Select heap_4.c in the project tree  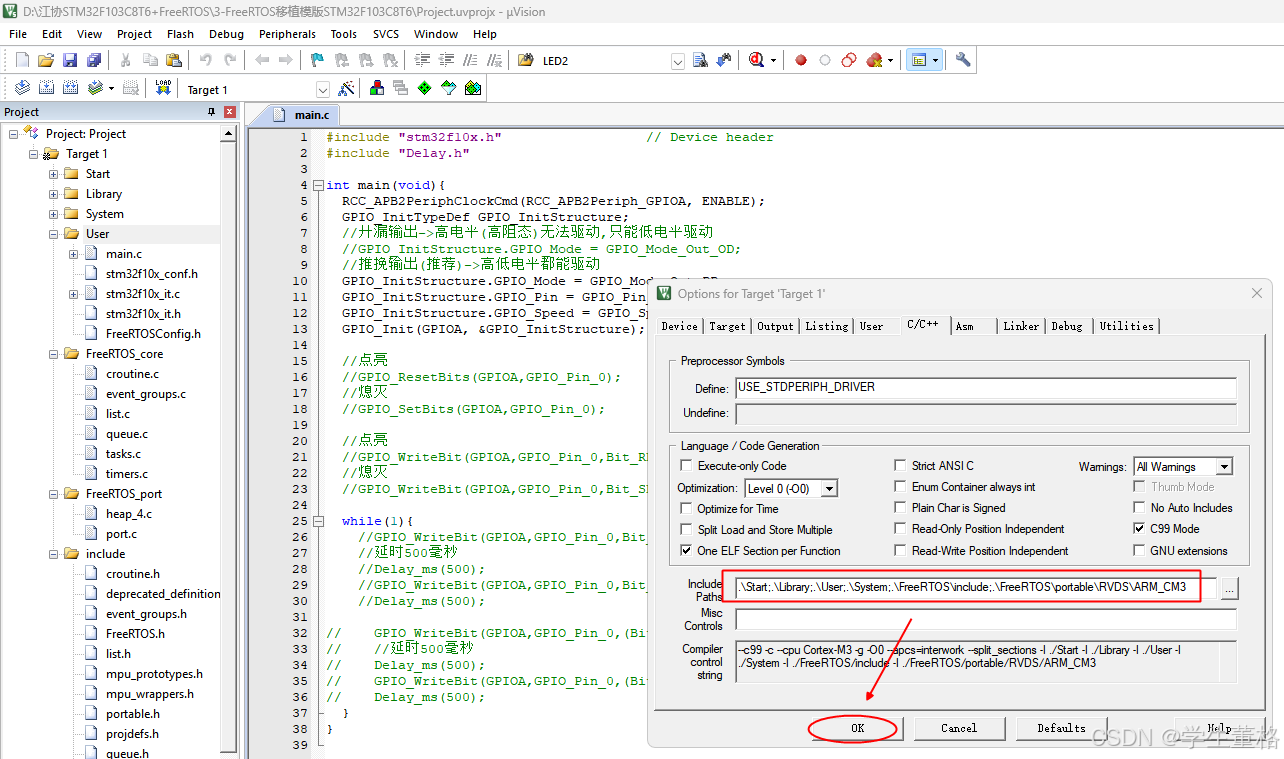click(129, 514)
